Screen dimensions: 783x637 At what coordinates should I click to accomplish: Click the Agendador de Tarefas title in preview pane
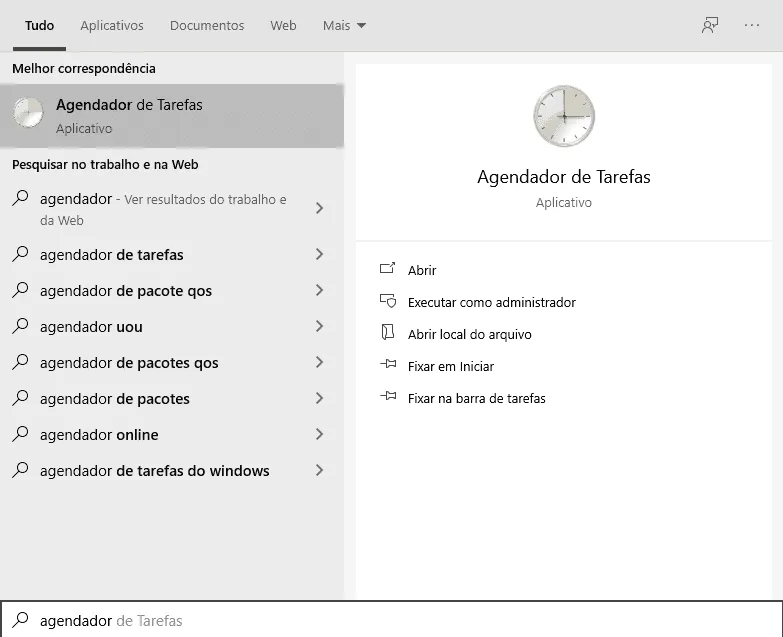coord(564,177)
